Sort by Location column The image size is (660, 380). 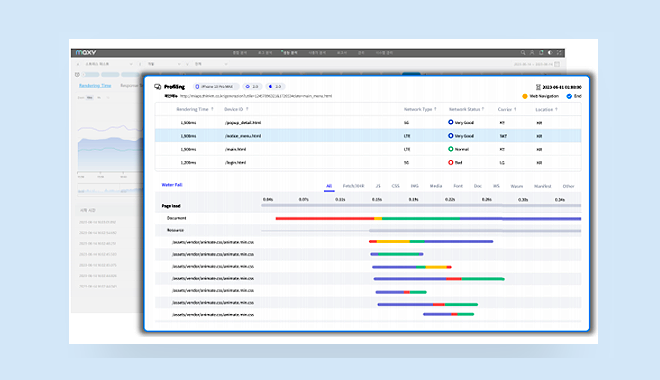pos(546,109)
